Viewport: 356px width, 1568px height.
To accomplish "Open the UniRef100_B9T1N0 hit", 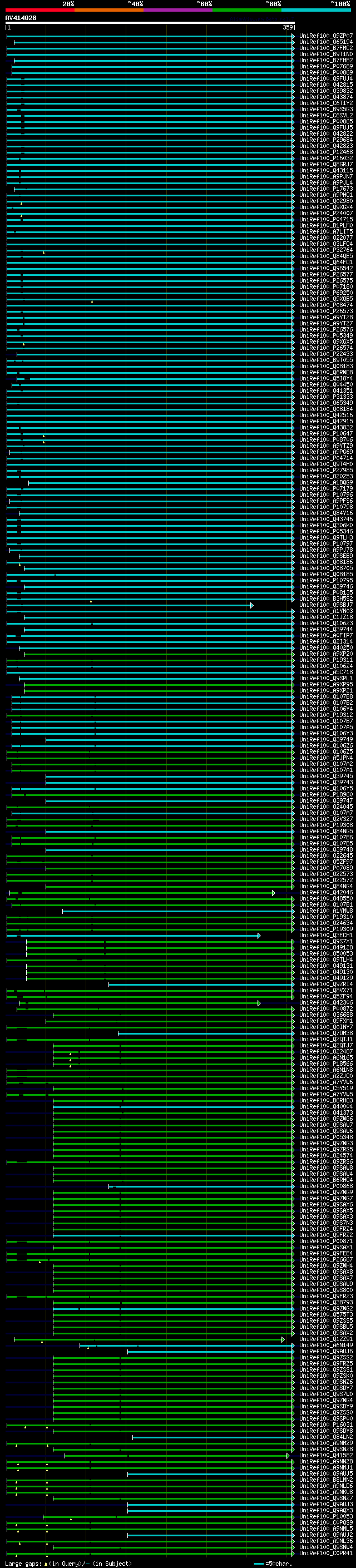I will [x=325, y=54].
